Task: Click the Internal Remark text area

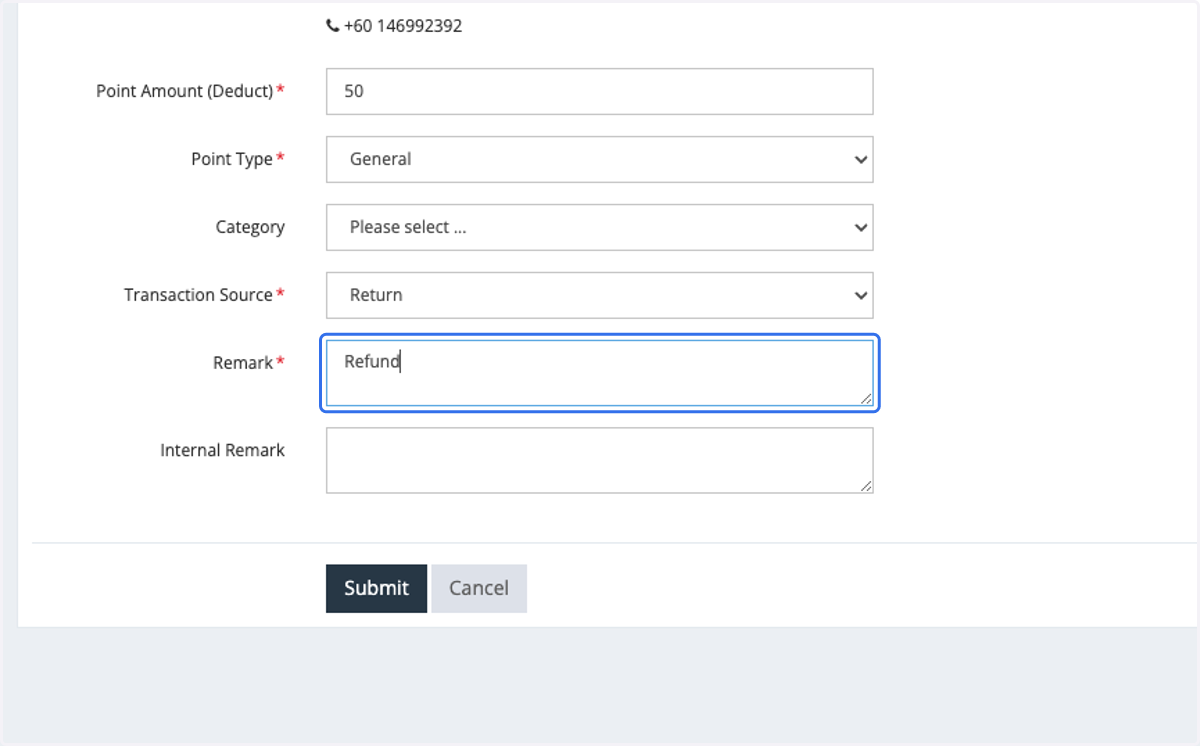Action: [x=599, y=460]
